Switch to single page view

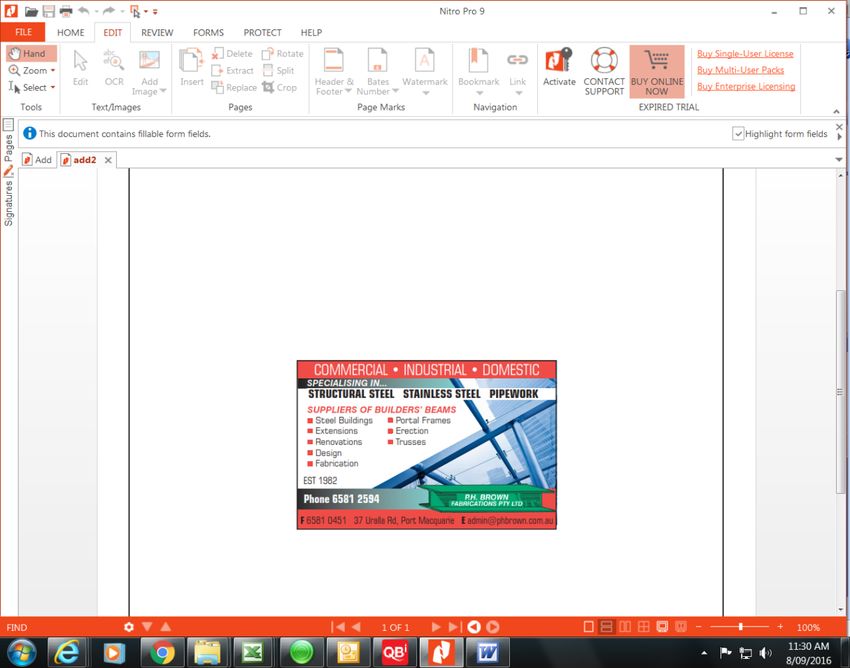588,627
